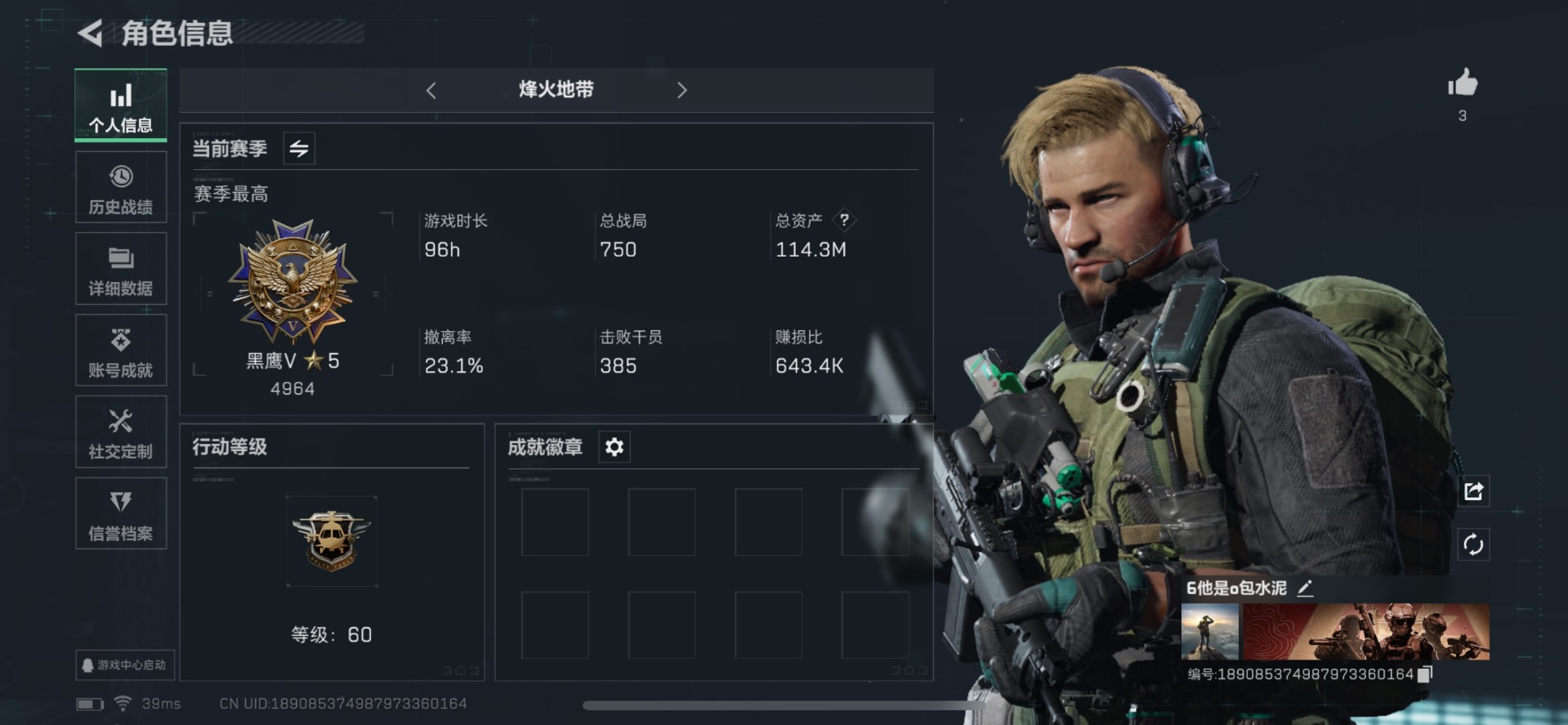Share the character profile
1568x725 pixels.
(1473, 491)
